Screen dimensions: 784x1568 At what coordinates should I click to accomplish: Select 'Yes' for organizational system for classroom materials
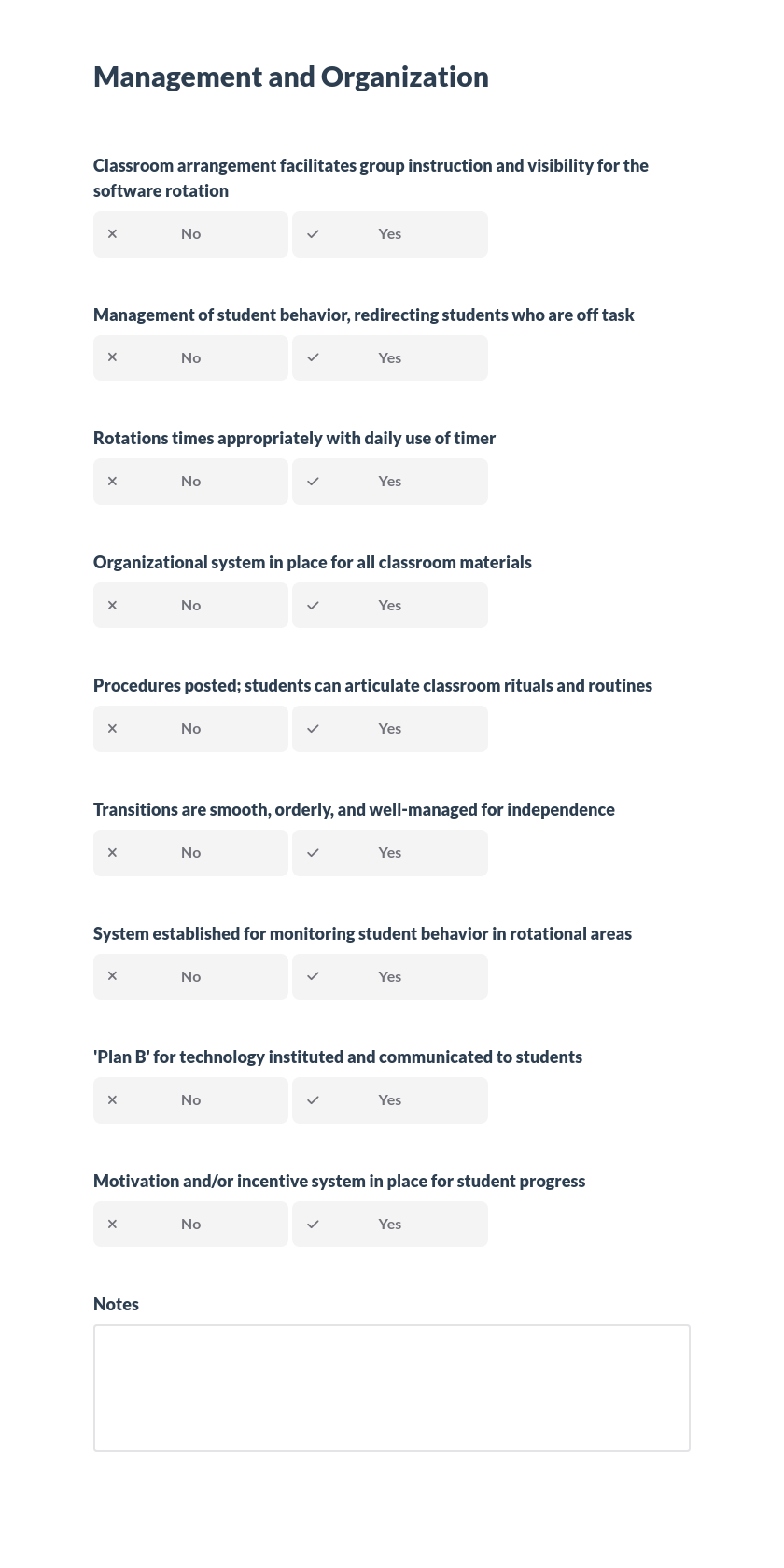pyautogui.click(x=389, y=605)
